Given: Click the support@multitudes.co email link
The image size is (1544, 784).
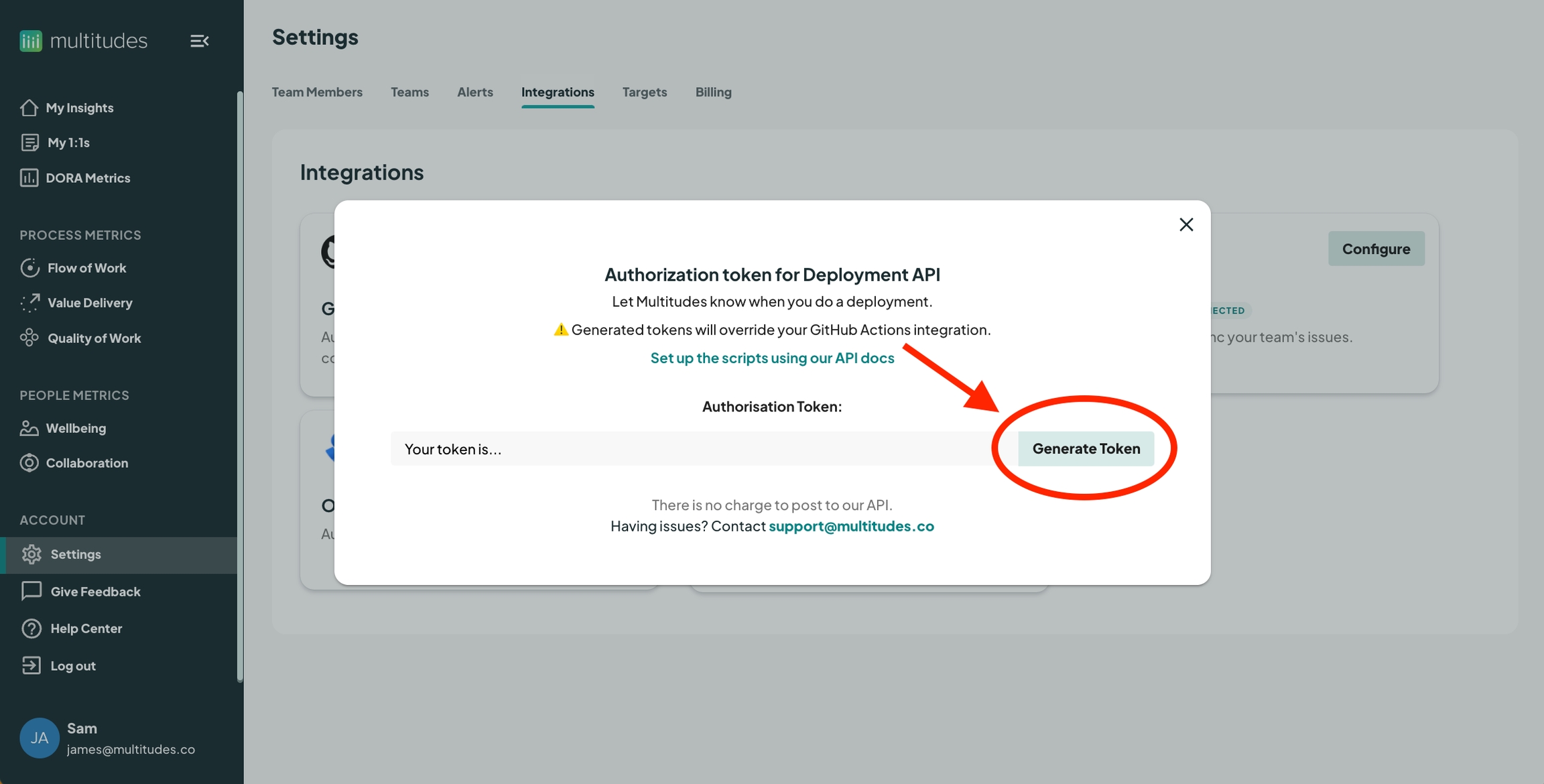Looking at the screenshot, I should [851, 526].
